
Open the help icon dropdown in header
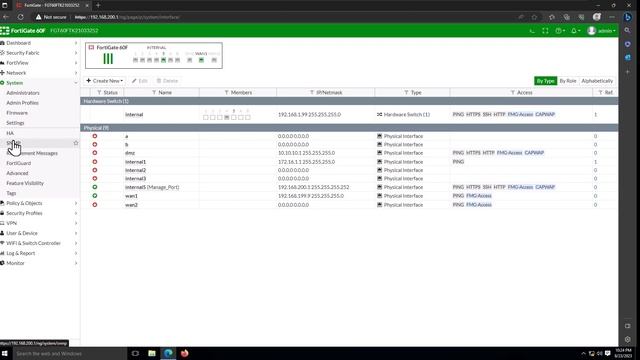click(x=560, y=31)
